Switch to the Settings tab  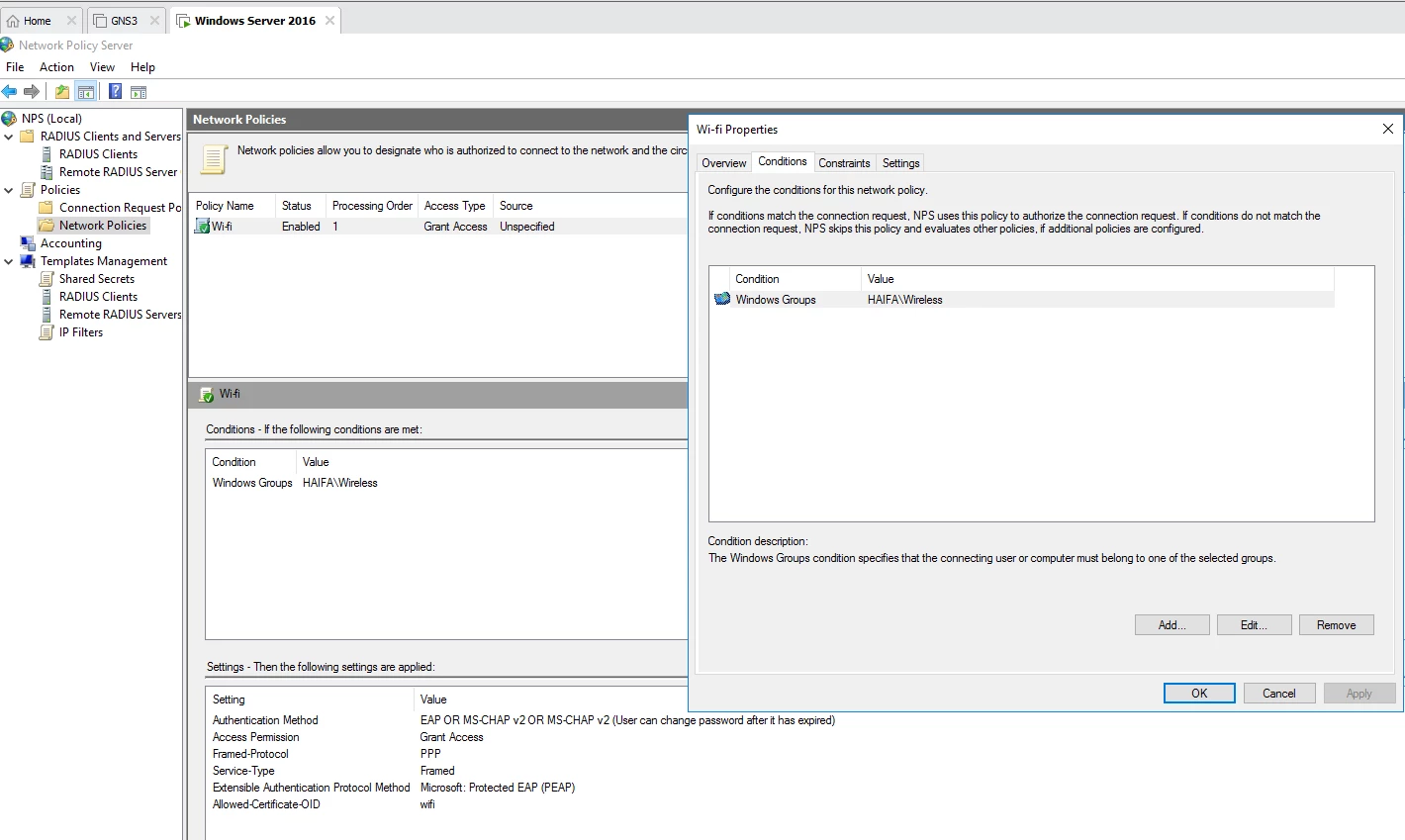click(x=900, y=163)
